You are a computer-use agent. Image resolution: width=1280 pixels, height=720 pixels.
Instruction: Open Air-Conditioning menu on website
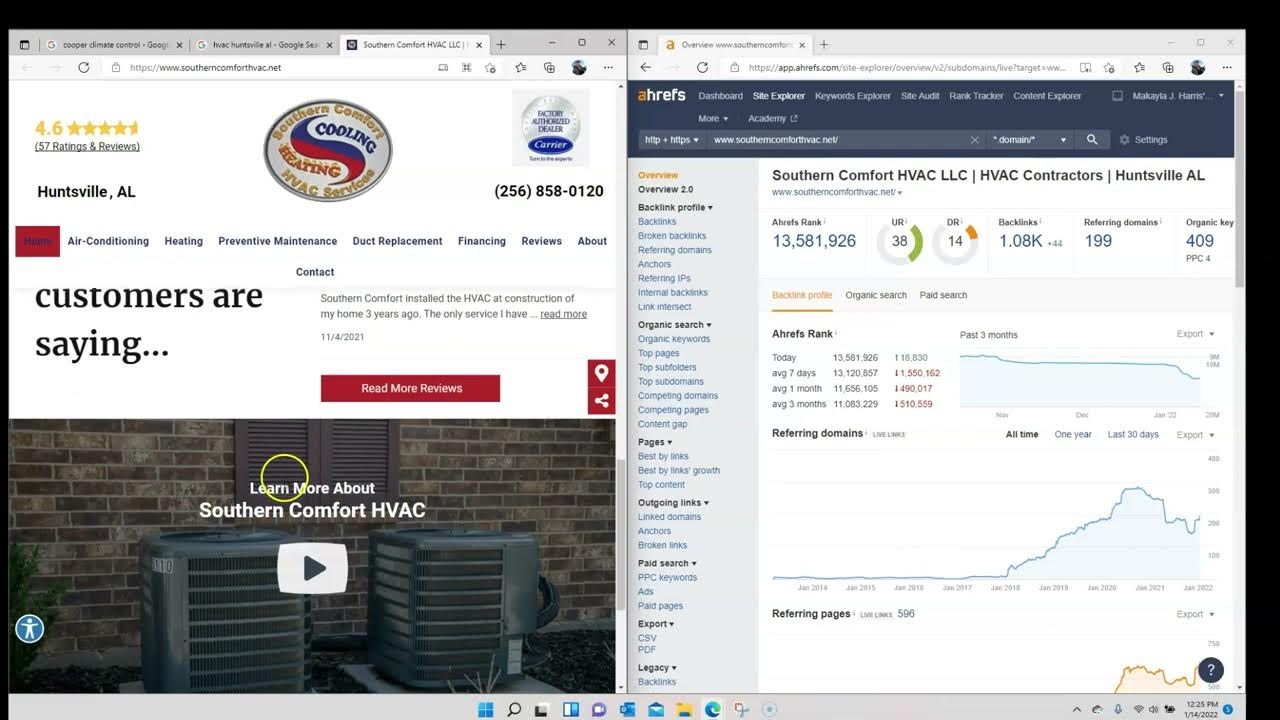click(x=108, y=241)
